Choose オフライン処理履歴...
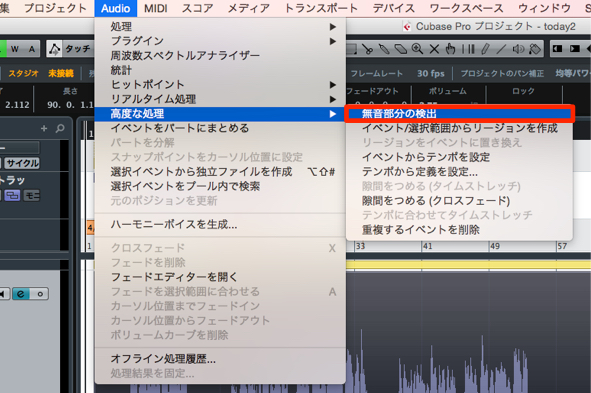The width and height of the screenshot is (591, 393). point(220,359)
